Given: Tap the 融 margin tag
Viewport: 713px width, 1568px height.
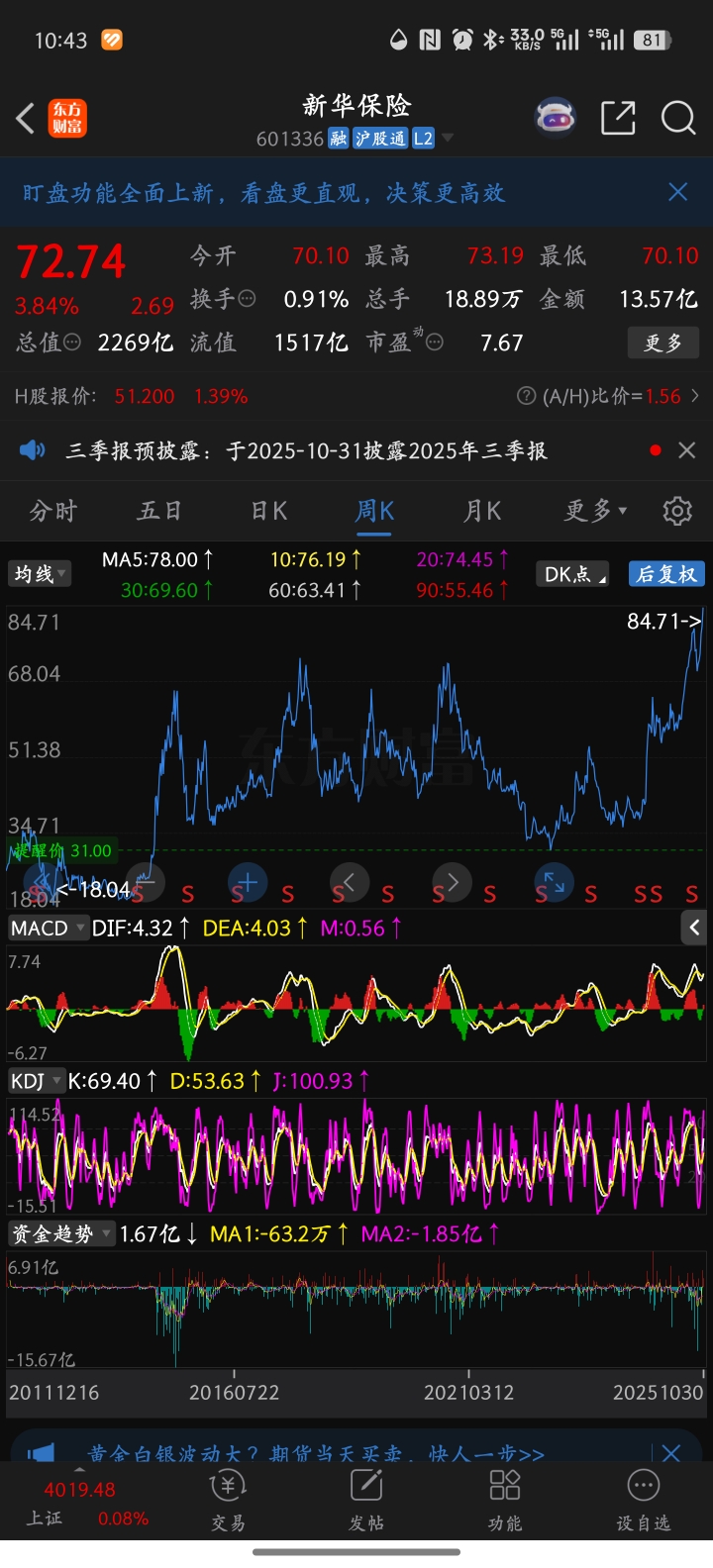Looking at the screenshot, I should [x=339, y=139].
